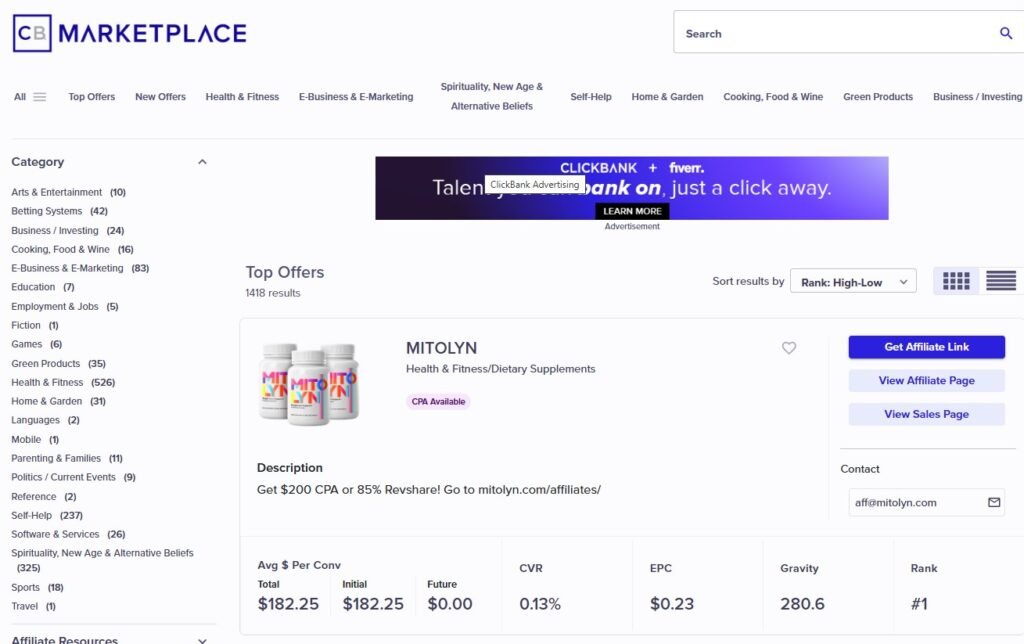Switch to grid view layout
Image resolution: width=1024 pixels, height=644 pixels.
click(x=956, y=281)
